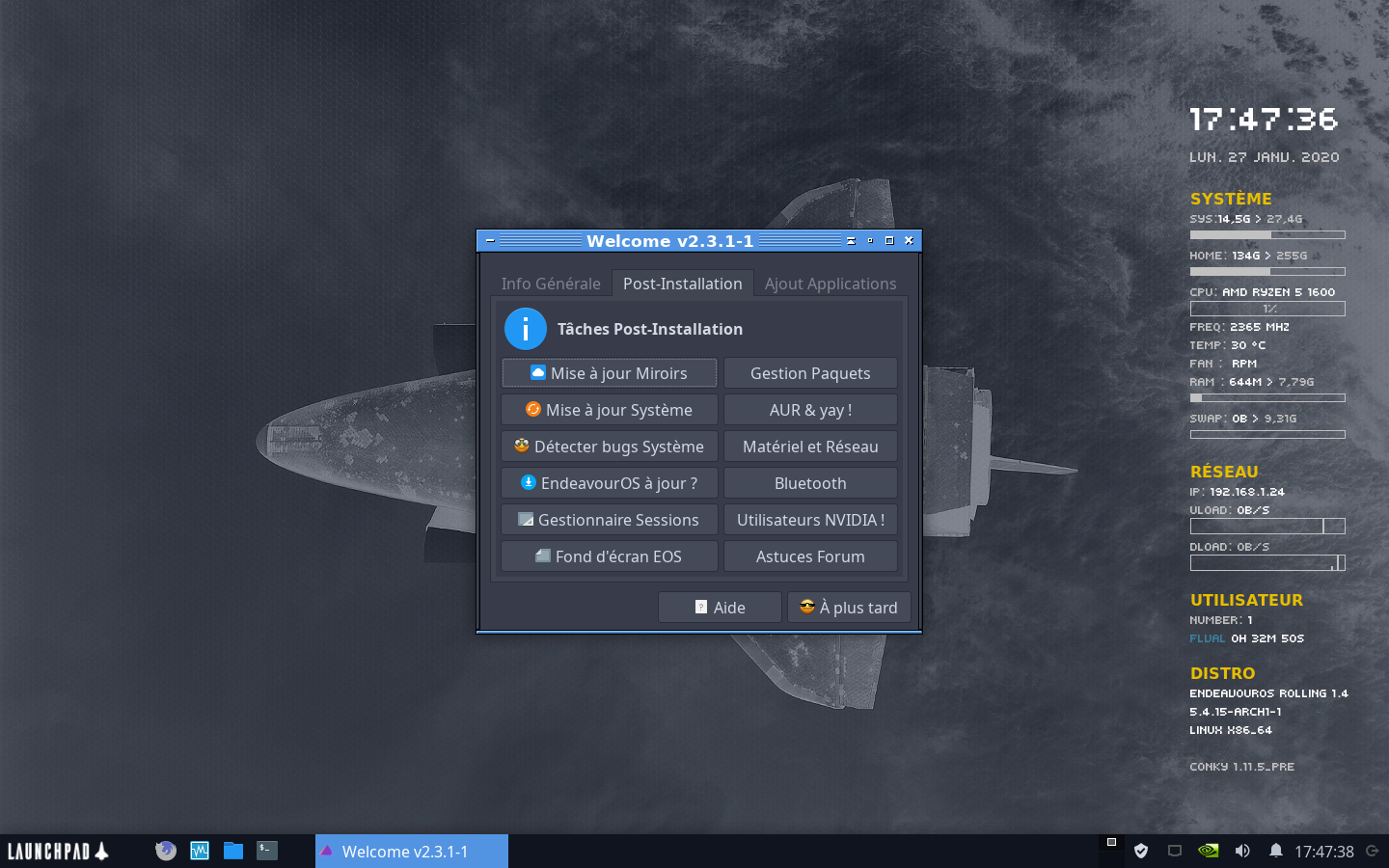Open Gestion Paquets info

tap(810, 373)
